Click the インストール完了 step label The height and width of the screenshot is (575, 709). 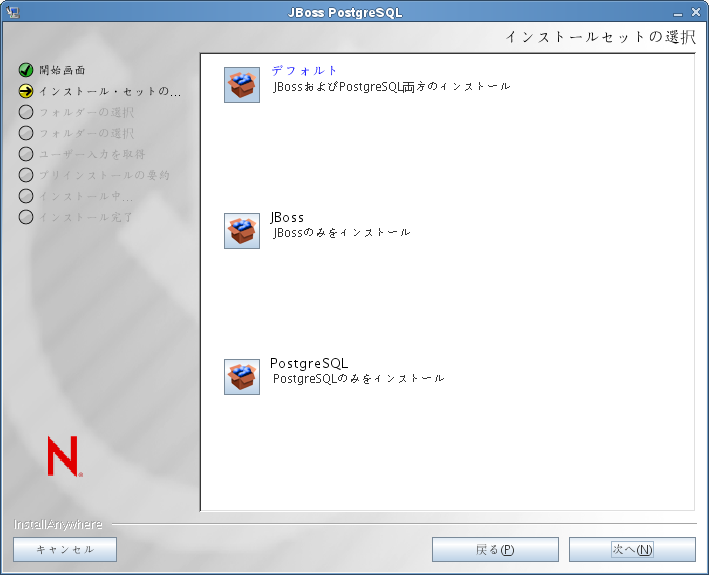point(85,217)
